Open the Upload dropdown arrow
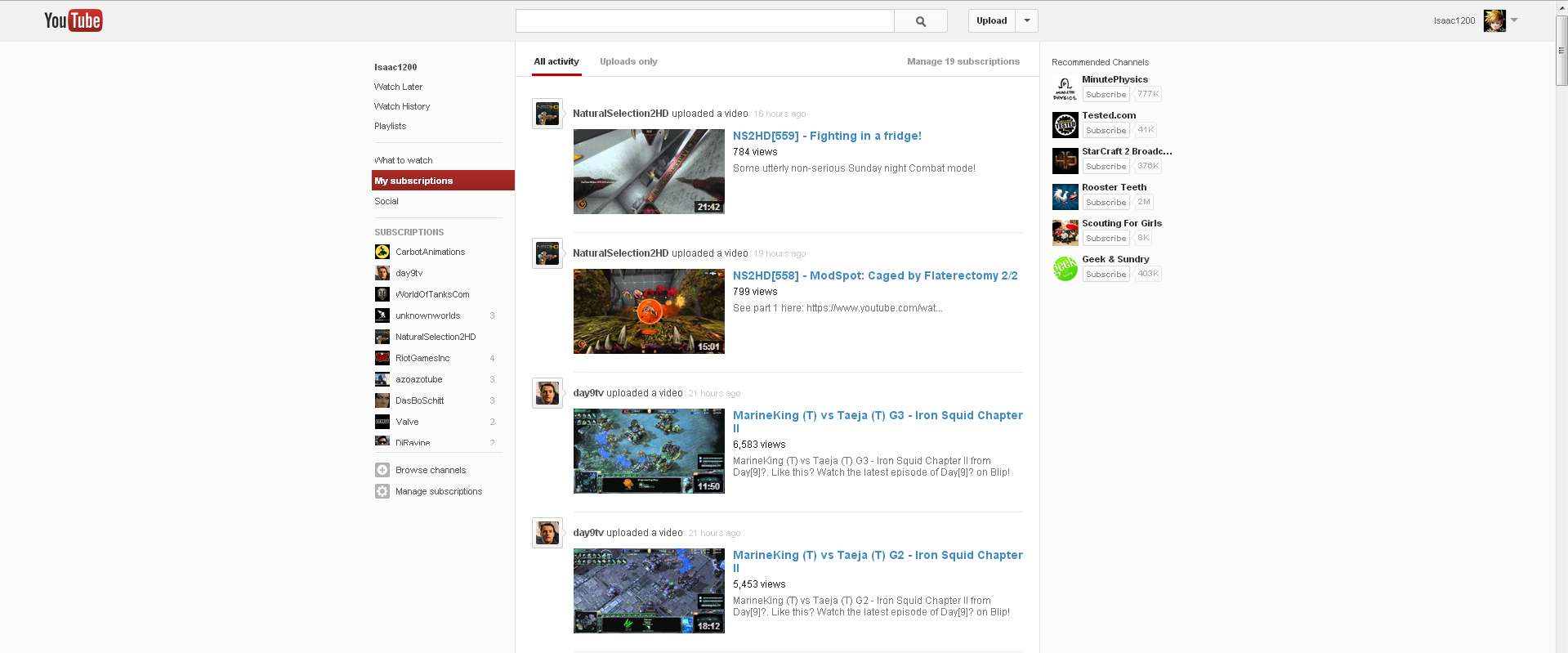Image resolution: width=1568 pixels, height=653 pixels. point(1027,20)
